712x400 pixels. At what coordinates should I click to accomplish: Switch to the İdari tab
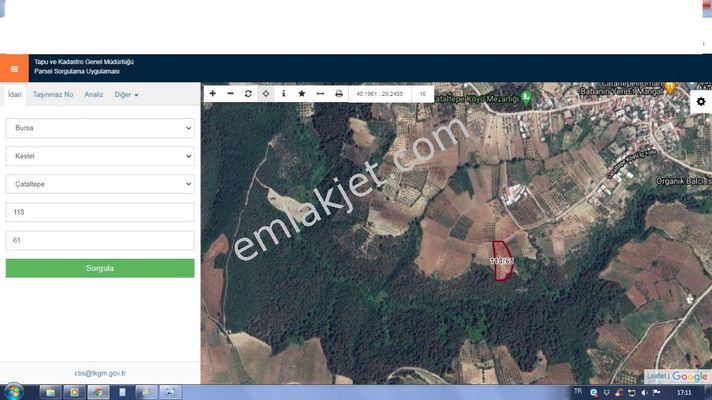(x=14, y=94)
